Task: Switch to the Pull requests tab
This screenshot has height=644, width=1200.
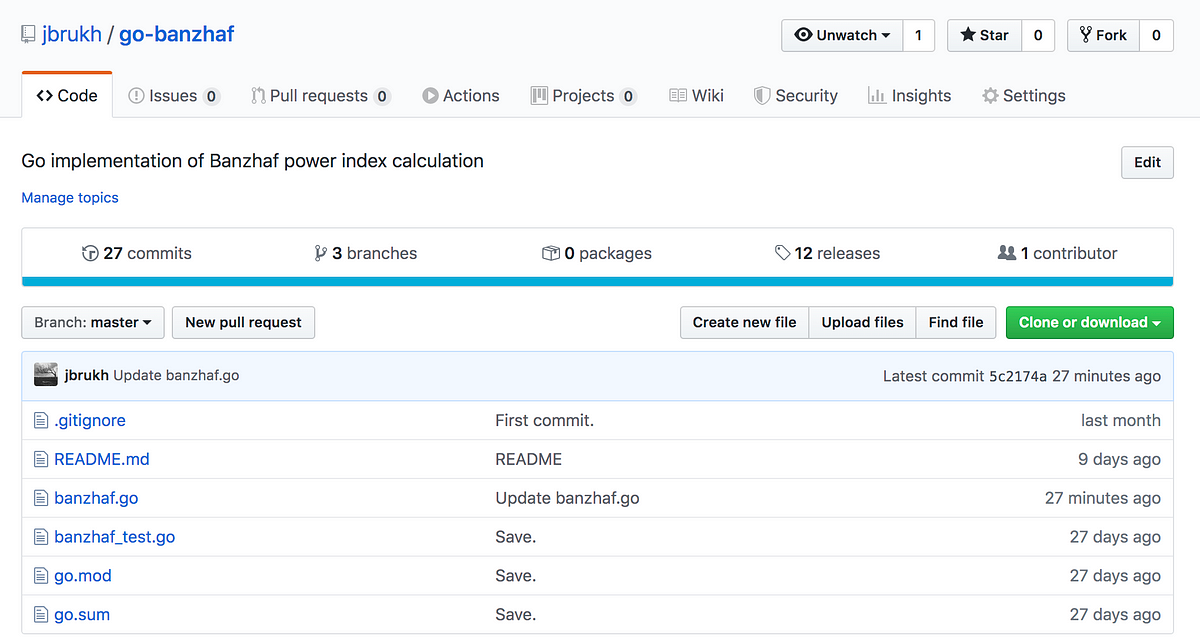Action: (320, 96)
